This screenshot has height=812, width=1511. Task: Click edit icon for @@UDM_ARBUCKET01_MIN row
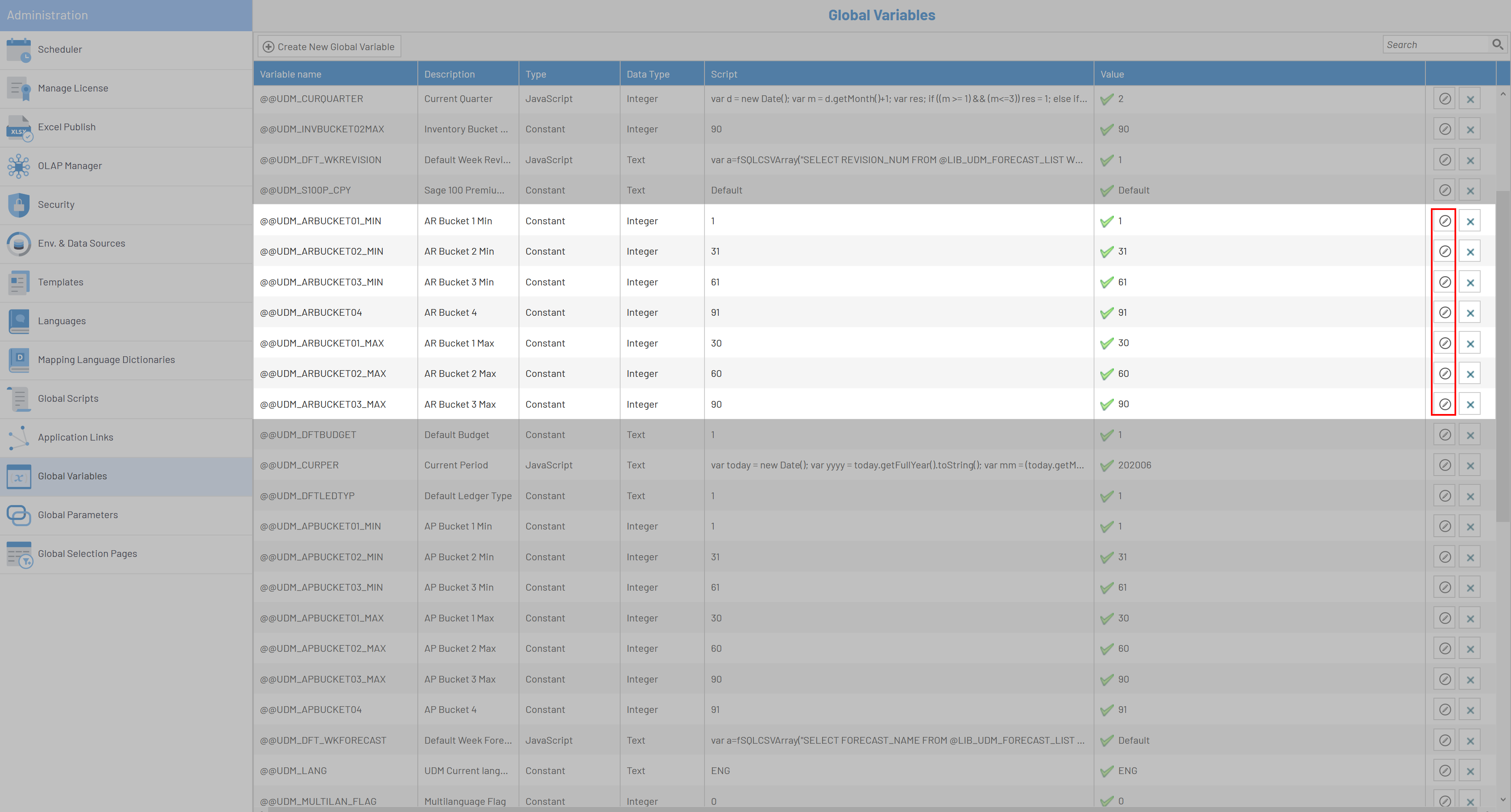tap(1444, 221)
